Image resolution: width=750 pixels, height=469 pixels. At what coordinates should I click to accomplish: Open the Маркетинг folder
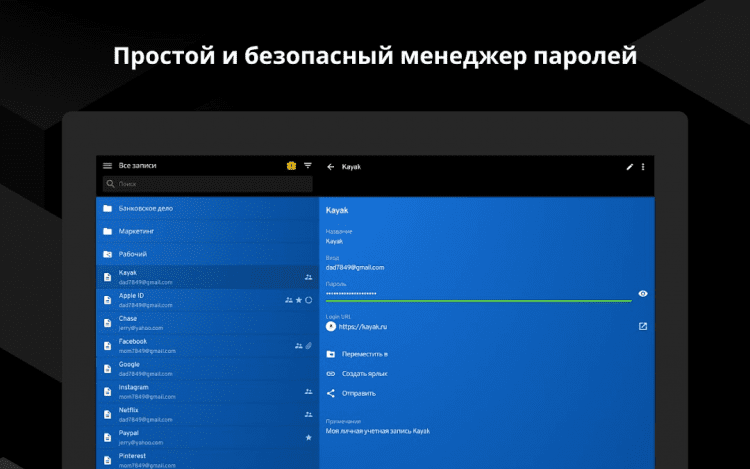click(208, 231)
